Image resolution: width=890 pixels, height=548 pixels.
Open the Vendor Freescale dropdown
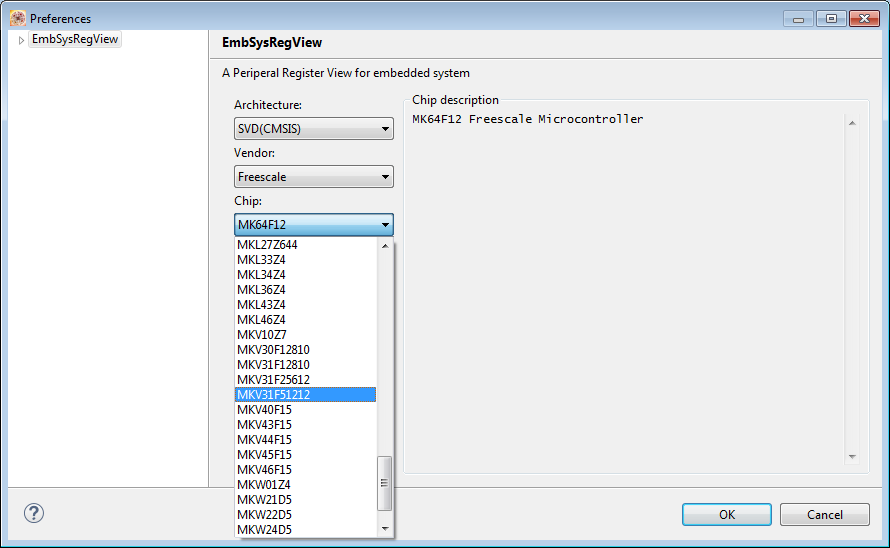tap(314, 177)
